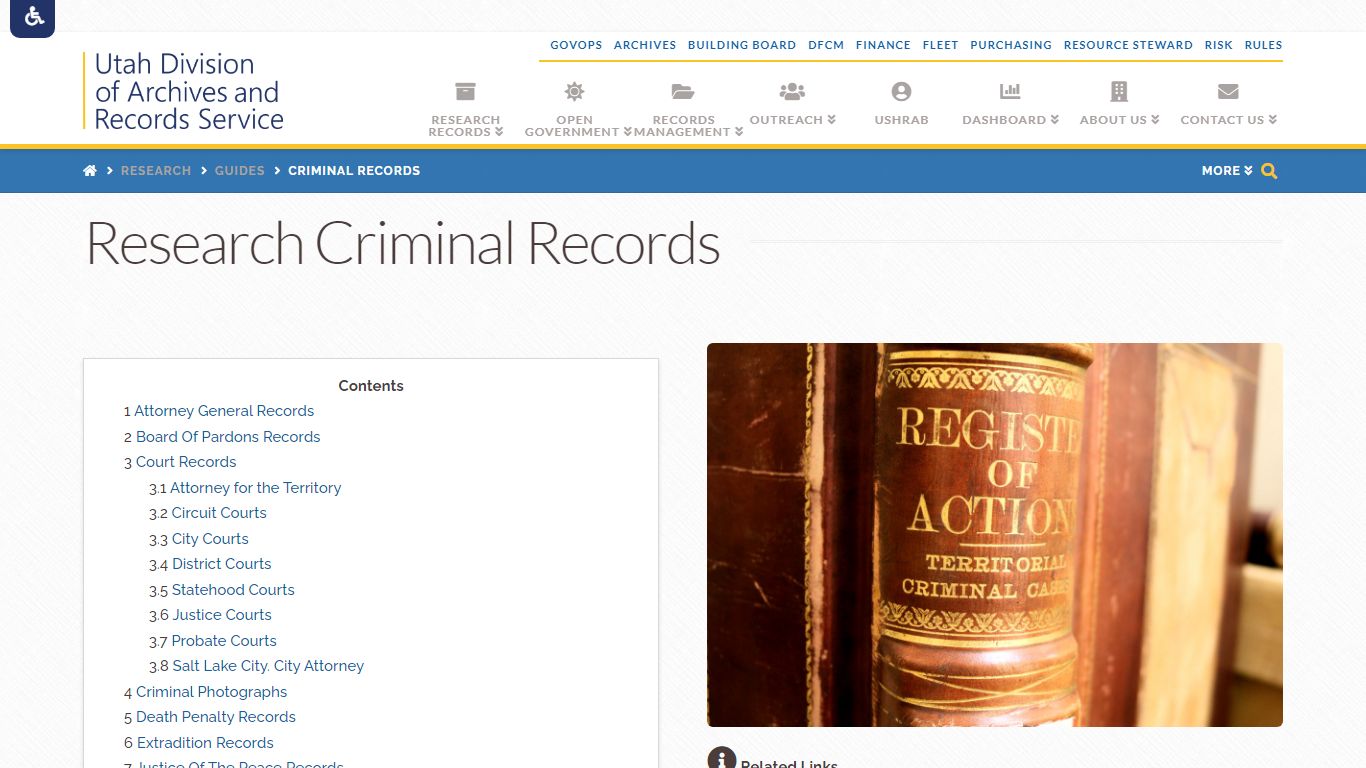This screenshot has width=1366, height=768.
Task: Open DFCM in the top bar
Action: (x=826, y=45)
